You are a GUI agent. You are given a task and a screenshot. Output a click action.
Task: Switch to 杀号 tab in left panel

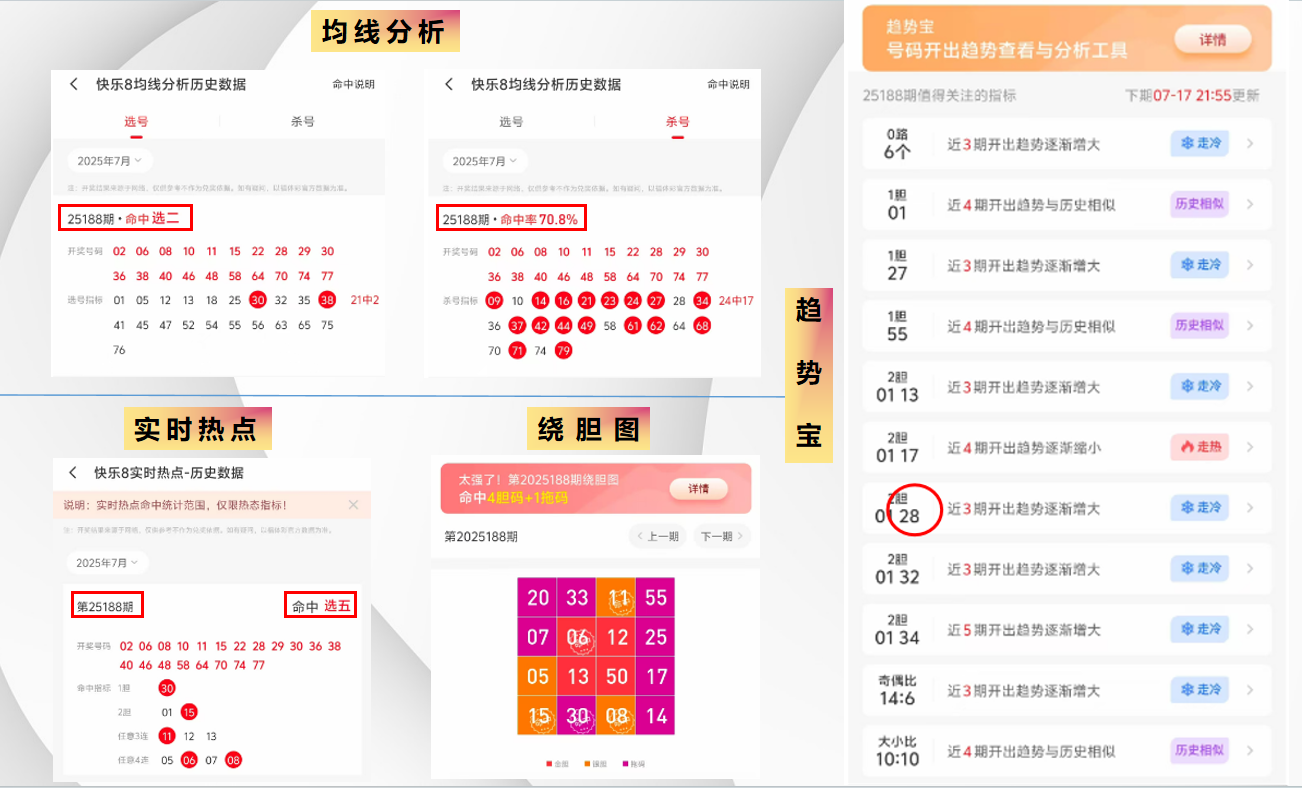pos(303,122)
